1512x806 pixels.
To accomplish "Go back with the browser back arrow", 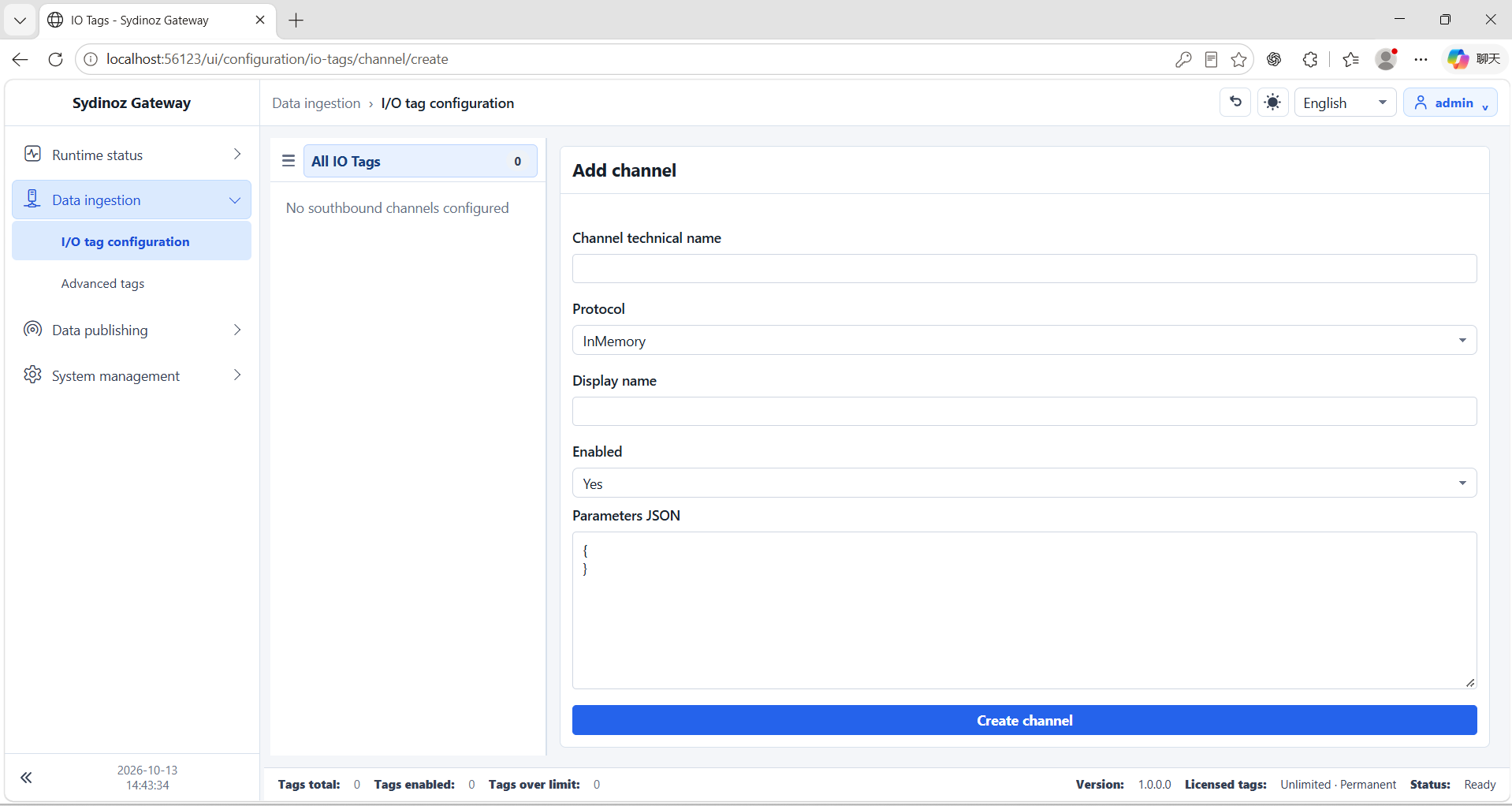I will tap(20, 59).
